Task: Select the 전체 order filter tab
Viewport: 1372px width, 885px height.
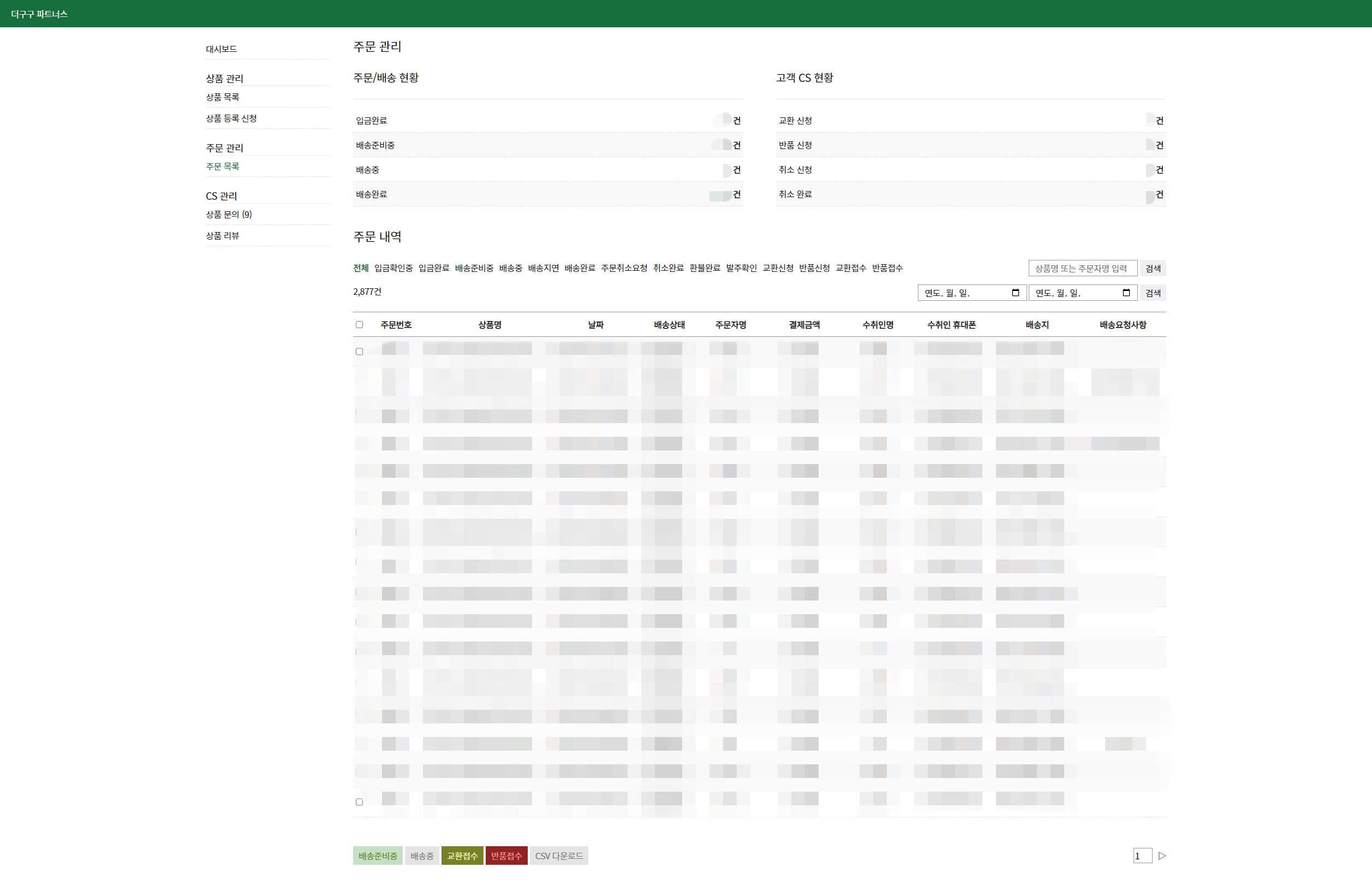Action: pos(361,269)
